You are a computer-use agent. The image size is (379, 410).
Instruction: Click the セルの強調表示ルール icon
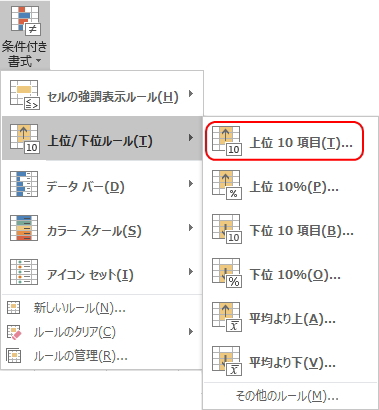pos(24,95)
